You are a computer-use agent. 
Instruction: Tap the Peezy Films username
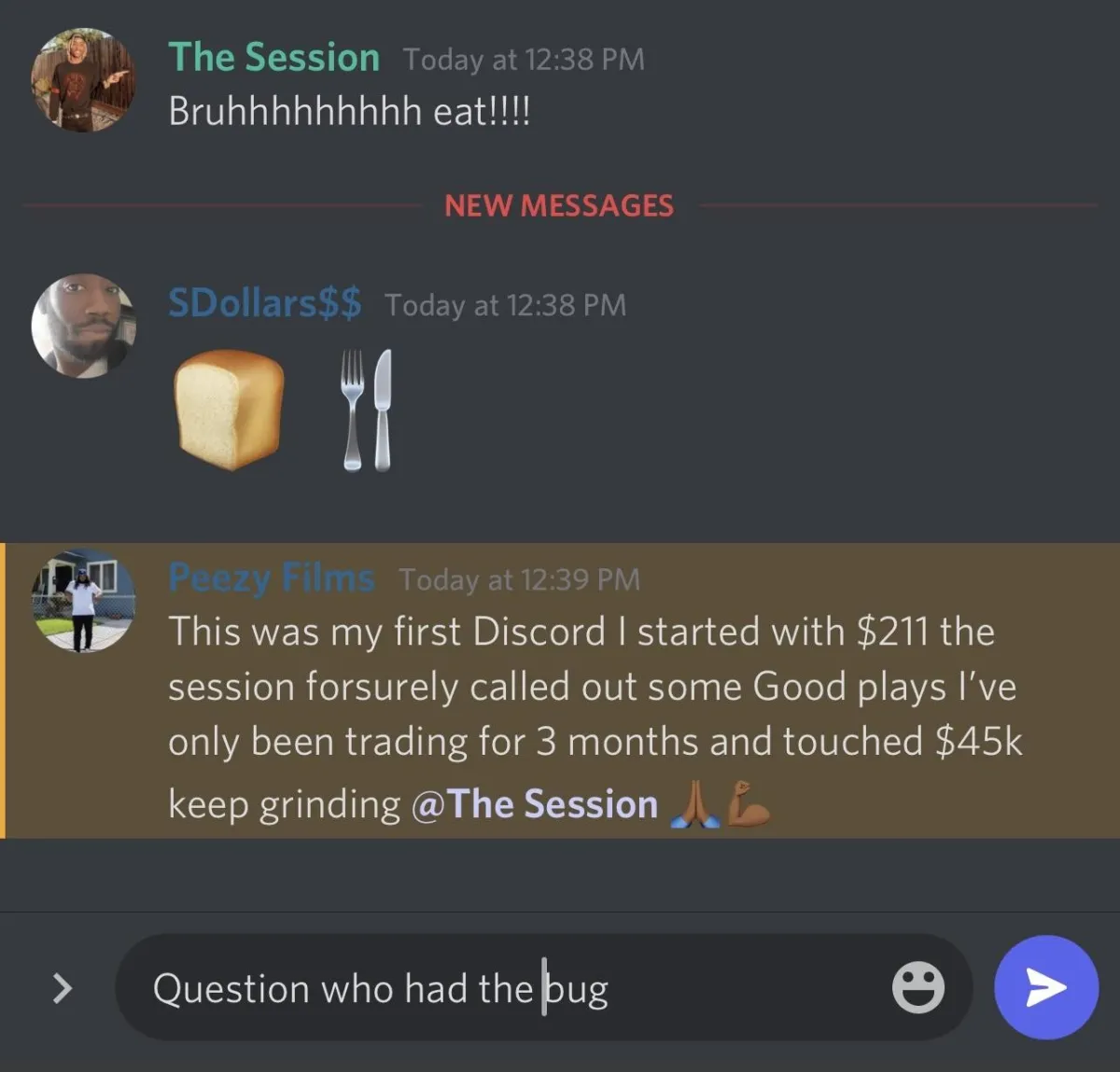point(272,578)
